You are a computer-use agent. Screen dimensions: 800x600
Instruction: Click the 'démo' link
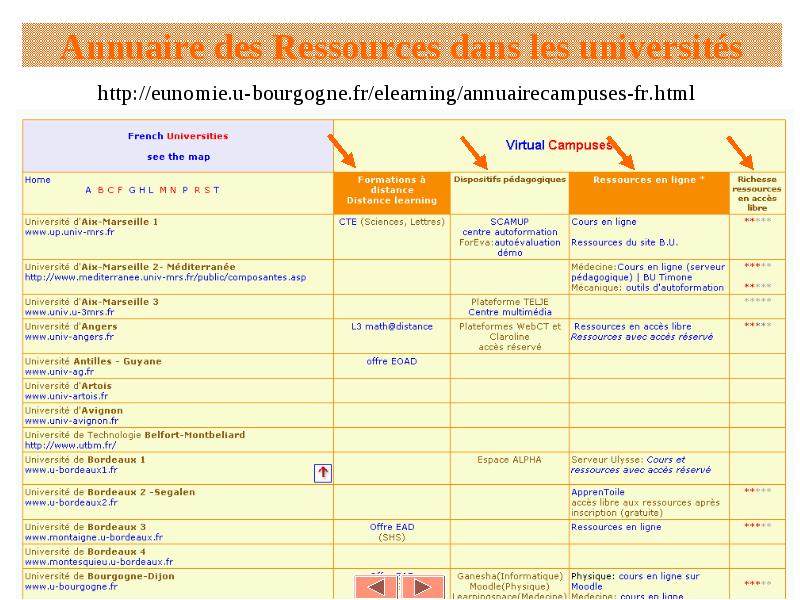(x=510, y=253)
